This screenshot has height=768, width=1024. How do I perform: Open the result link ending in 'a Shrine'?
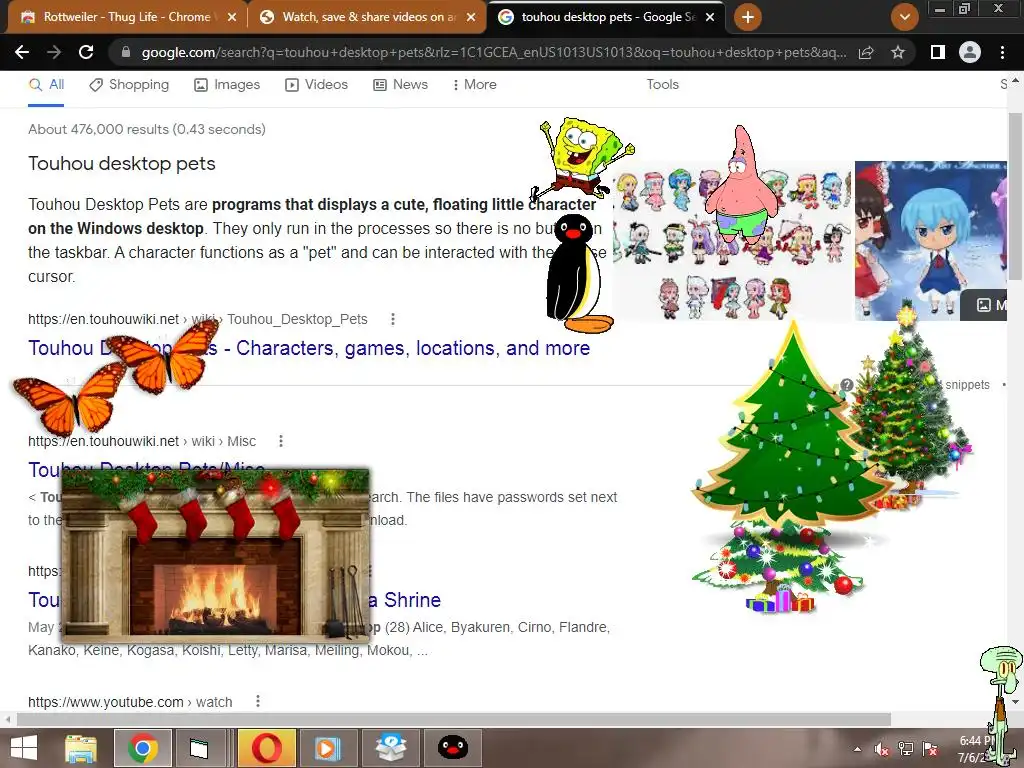pyautogui.click(x=404, y=600)
